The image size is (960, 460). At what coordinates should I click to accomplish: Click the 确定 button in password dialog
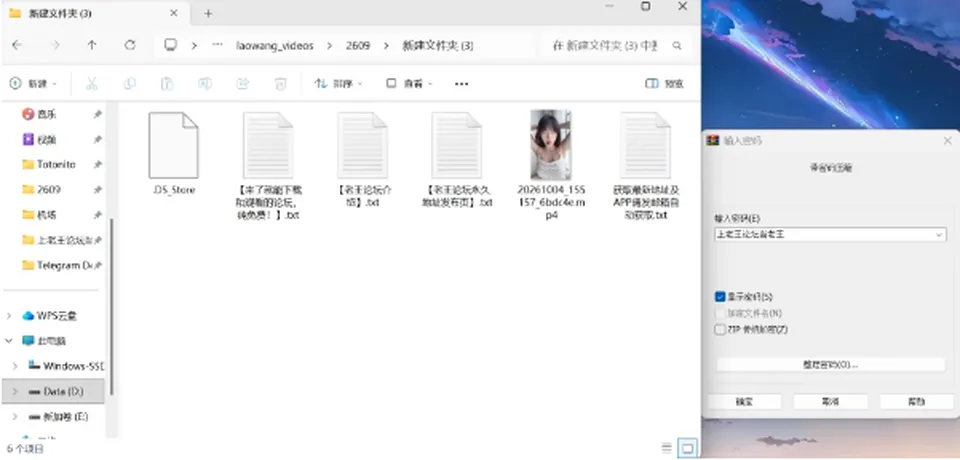coord(744,402)
